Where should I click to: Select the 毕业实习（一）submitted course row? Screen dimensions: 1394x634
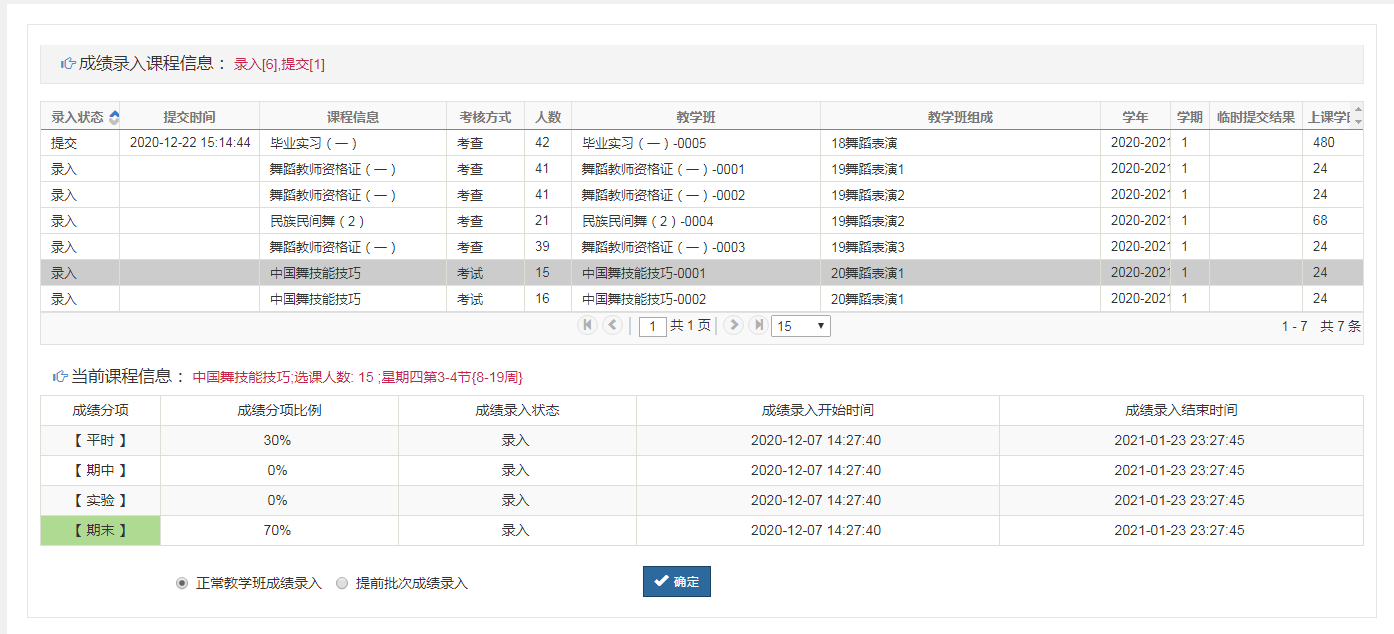click(x=352, y=143)
